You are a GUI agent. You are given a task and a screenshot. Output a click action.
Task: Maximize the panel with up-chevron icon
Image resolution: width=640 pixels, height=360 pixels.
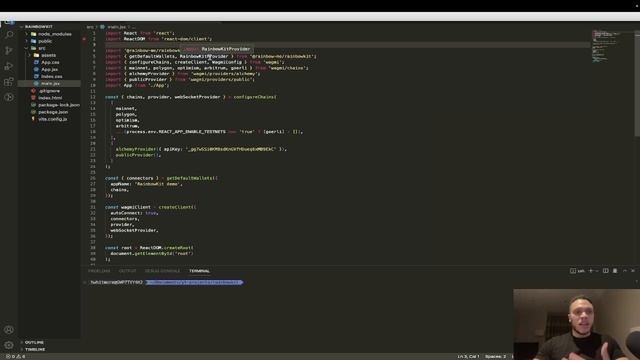click(x=624, y=271)
